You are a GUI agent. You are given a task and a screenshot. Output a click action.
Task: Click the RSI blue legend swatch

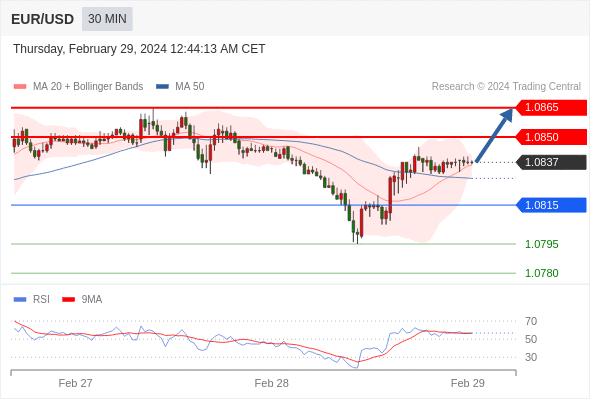point(20,300)
